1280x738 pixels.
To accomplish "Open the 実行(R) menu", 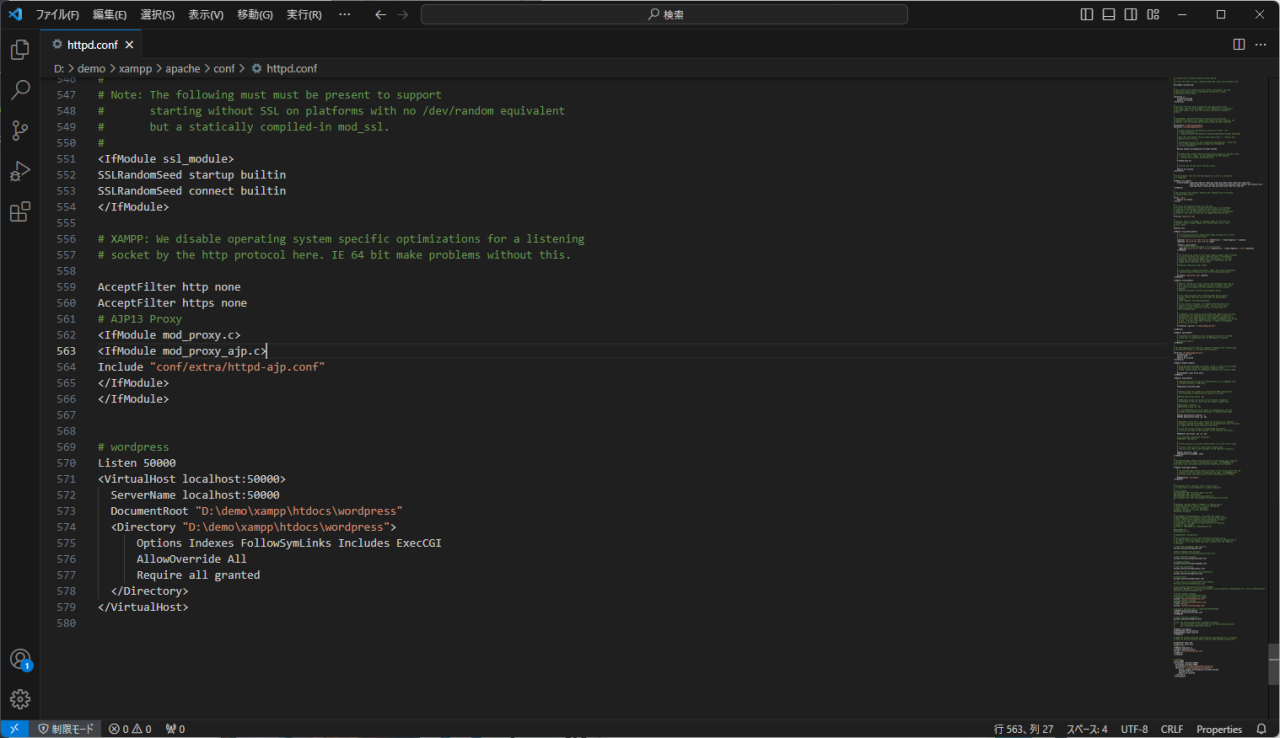I will 304,15.
